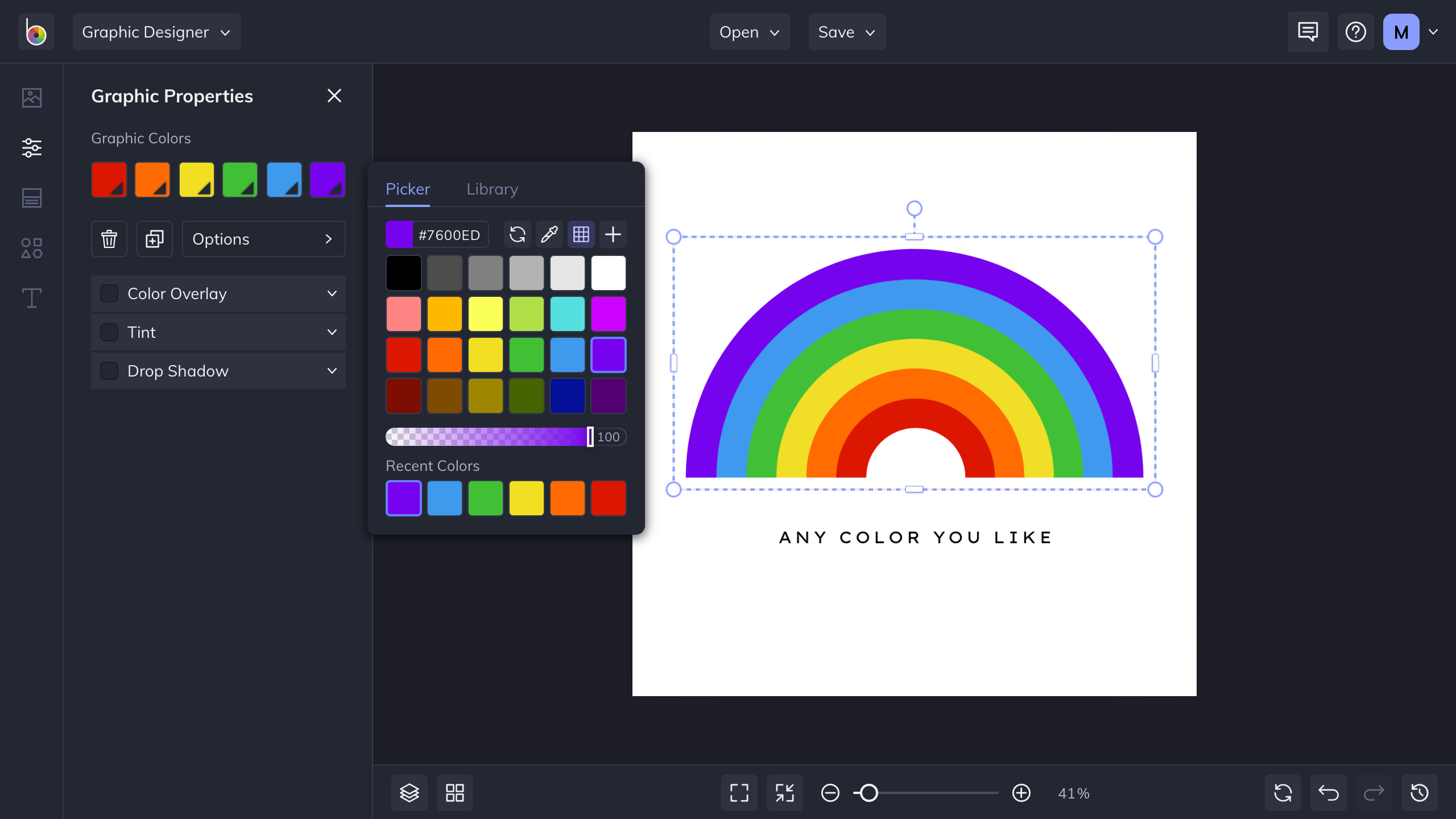Switch to the Library tab
The height and width of the screenshot is (819, 1456).
point(492,189)
